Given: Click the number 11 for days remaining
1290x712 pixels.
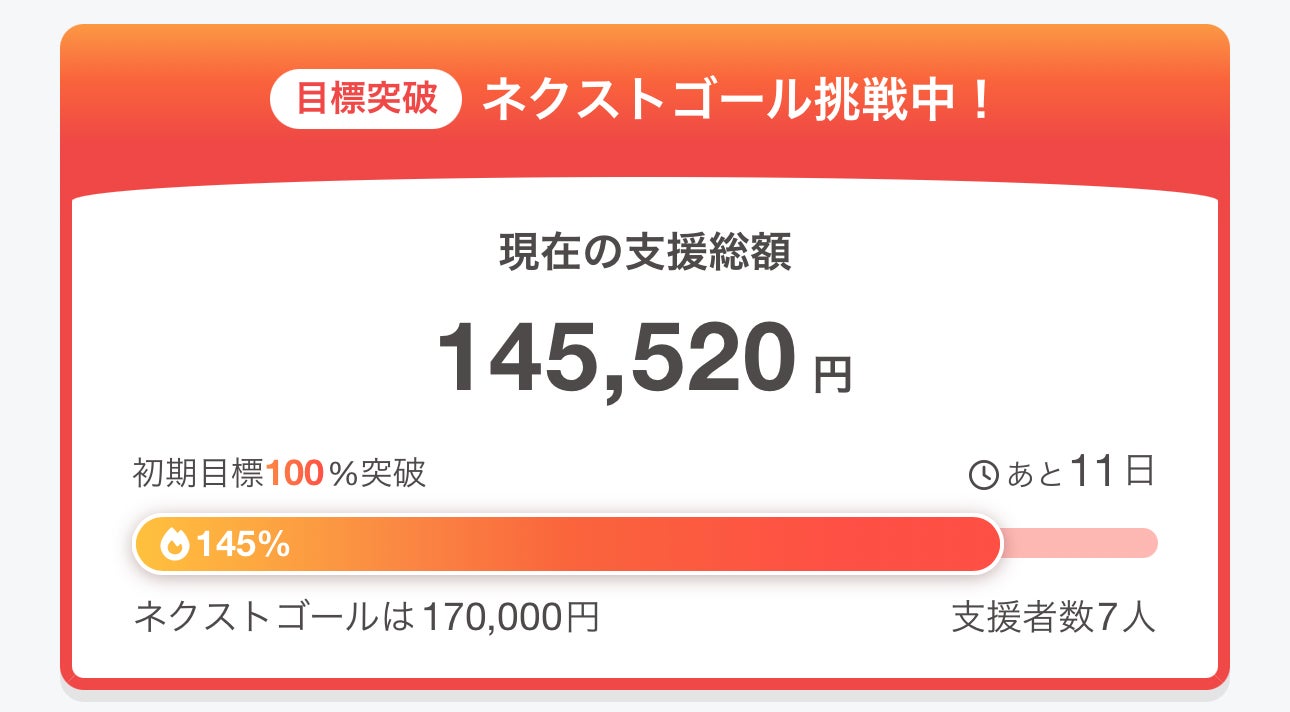Looking at the screenshot, I should point(1090,471).
